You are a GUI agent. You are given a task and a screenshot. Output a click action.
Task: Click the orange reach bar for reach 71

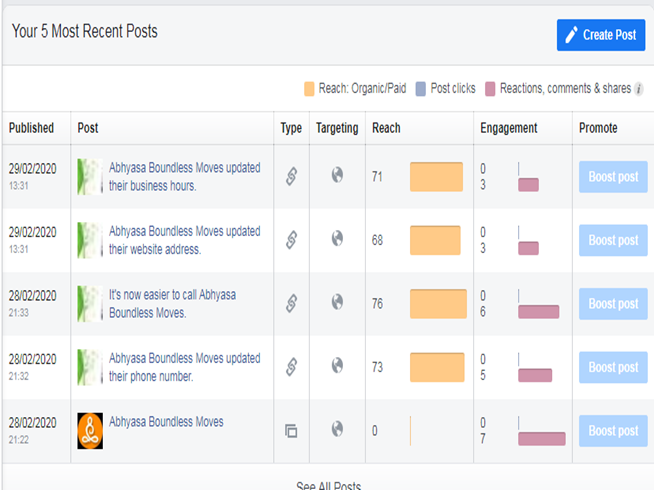(436, 177)
